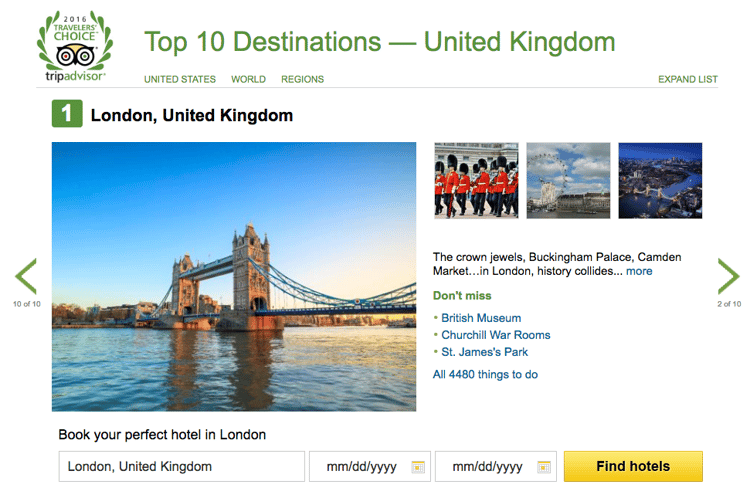Go to next destination with right arrow
This screenshot has width=750, height=498.
point(729,276)
